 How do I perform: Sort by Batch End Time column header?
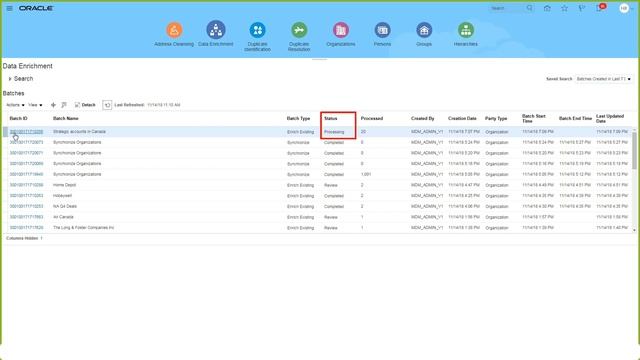coord(575,118)
